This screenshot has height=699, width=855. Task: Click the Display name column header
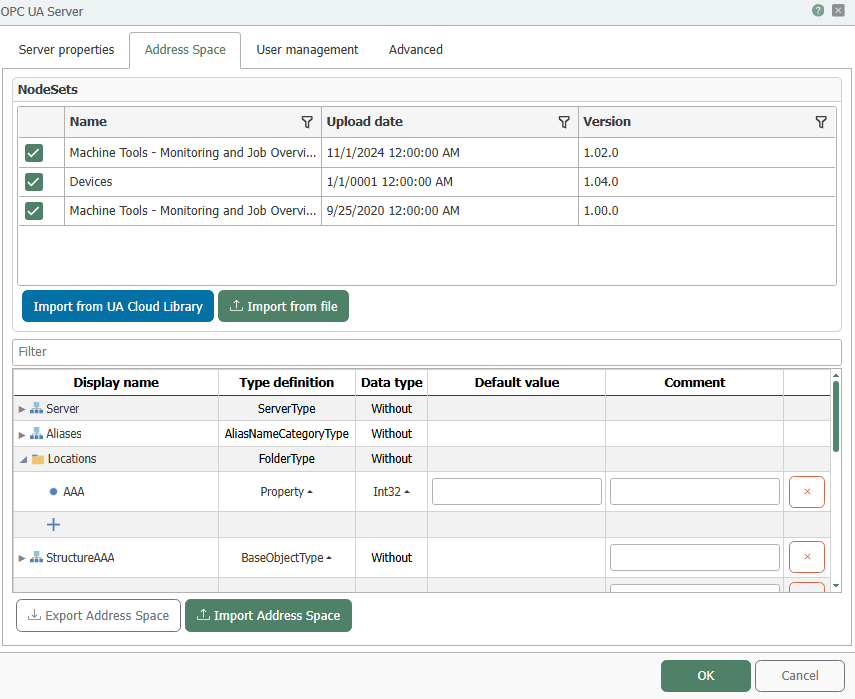tap(116, 383)
